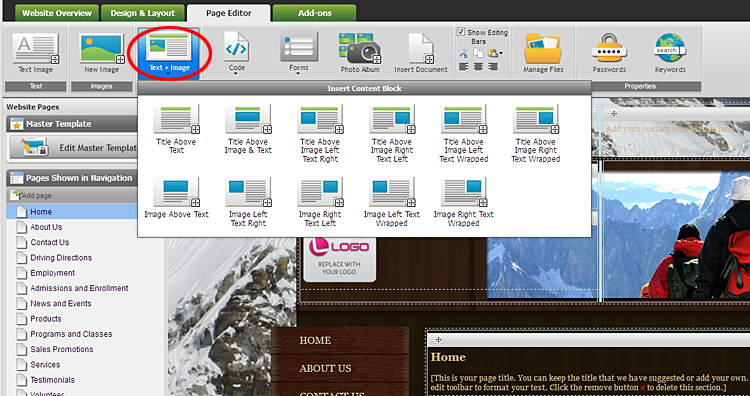
Task: Open the Sales Promotions page
Action: [x=62, y=349]
